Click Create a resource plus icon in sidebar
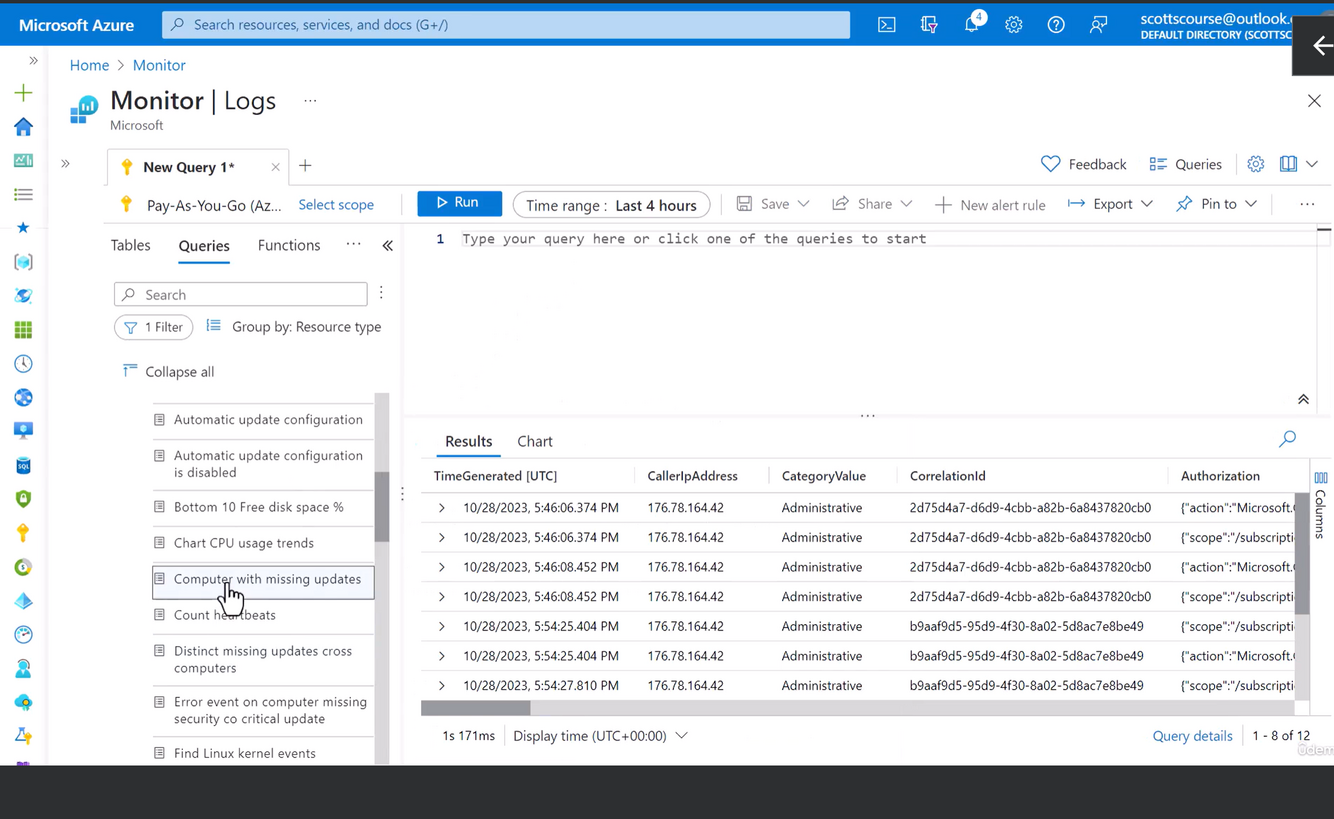 pos(23,93)
